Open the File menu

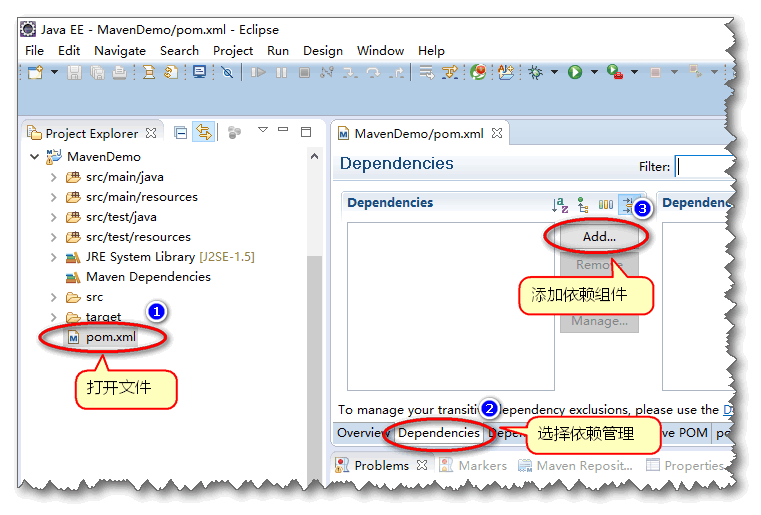point(34,51)
